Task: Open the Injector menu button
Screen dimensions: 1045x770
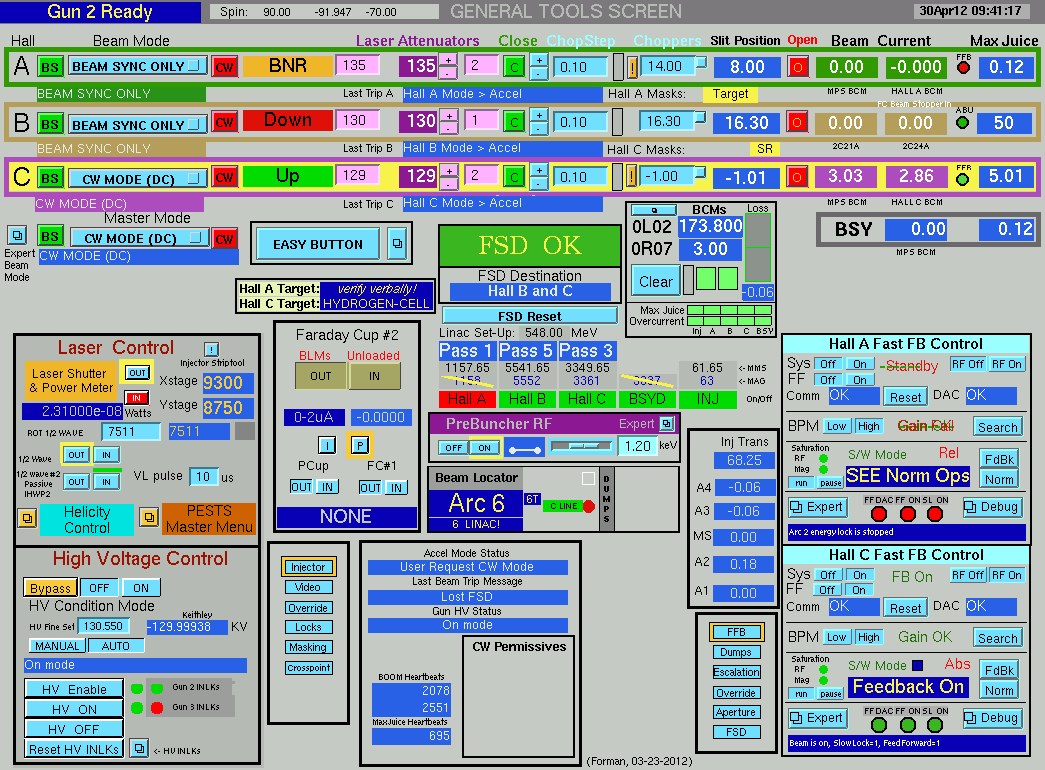Action: pos(308,567)
